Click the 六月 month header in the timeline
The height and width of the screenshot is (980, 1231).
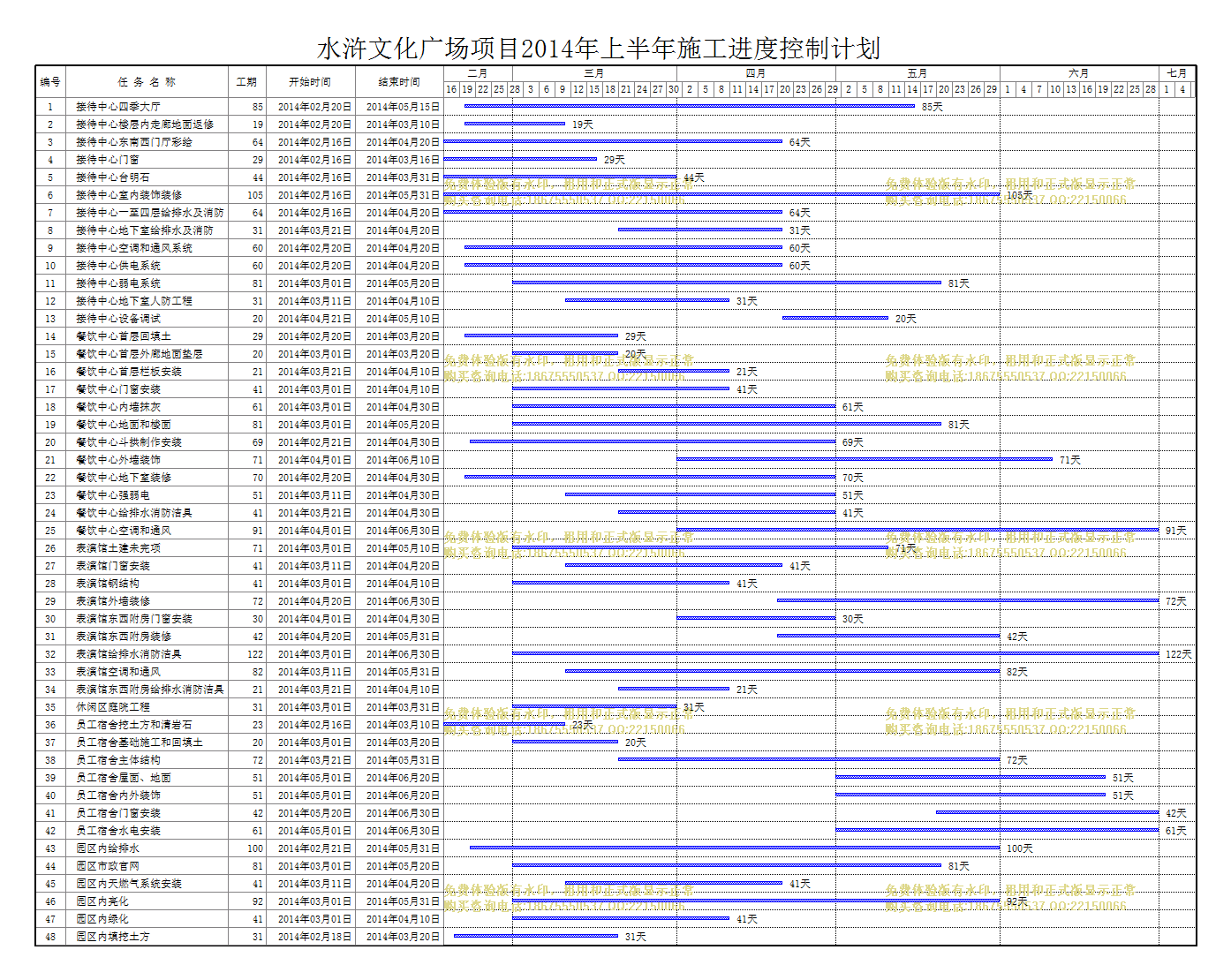1079,73
